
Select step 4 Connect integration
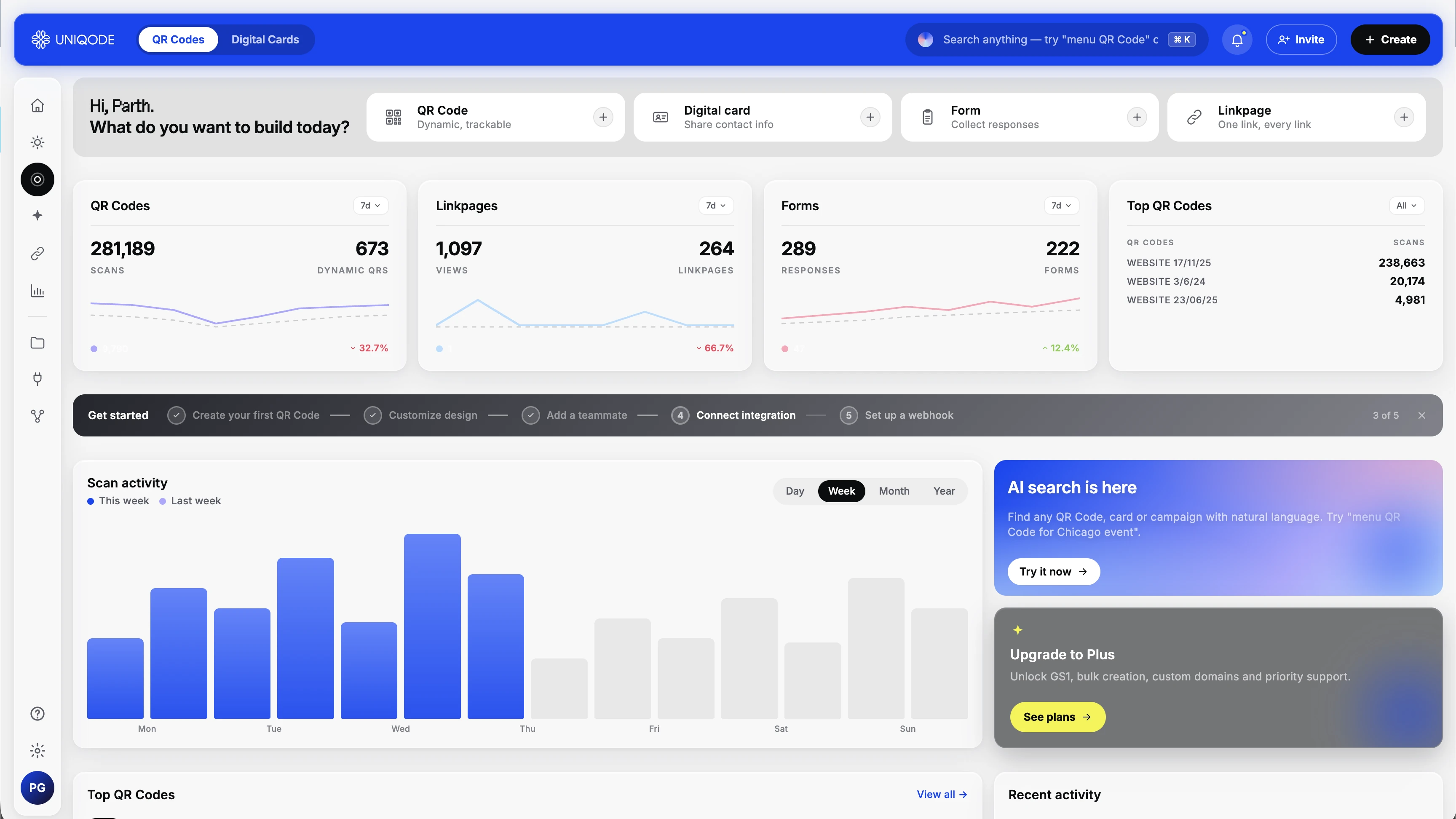733,415
